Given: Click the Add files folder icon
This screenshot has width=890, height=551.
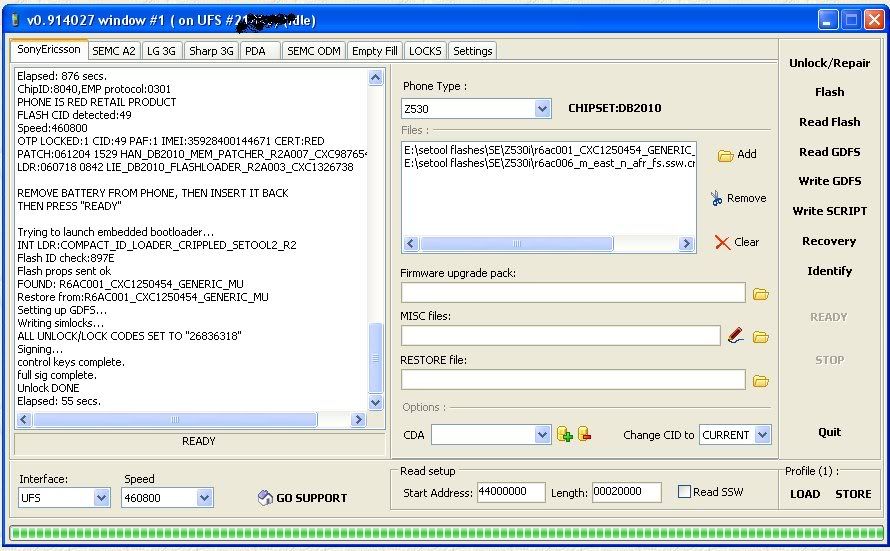Looking at the screenshot, I should [725, 155].
